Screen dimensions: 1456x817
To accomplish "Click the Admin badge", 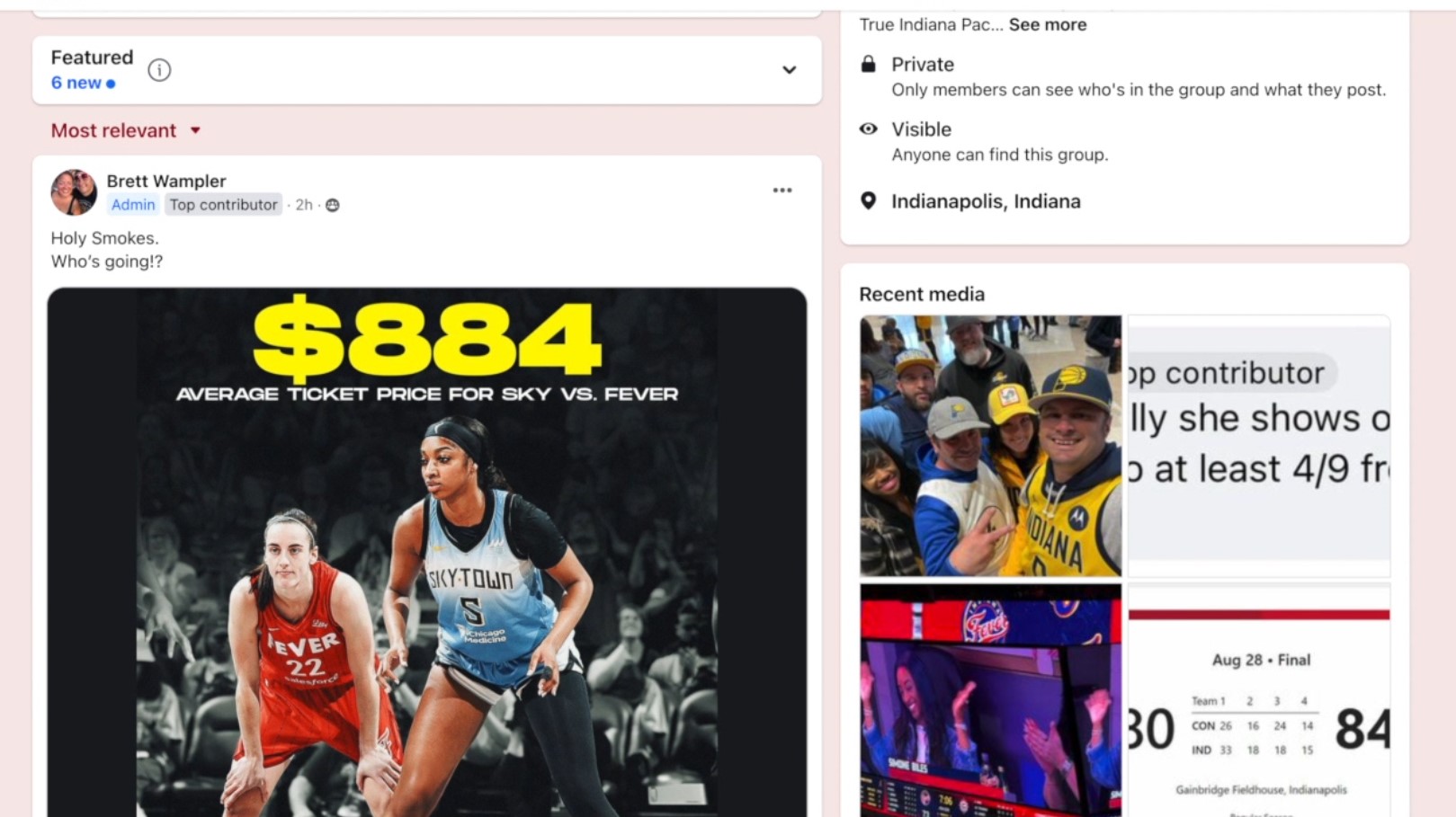I will pos(133,205).
